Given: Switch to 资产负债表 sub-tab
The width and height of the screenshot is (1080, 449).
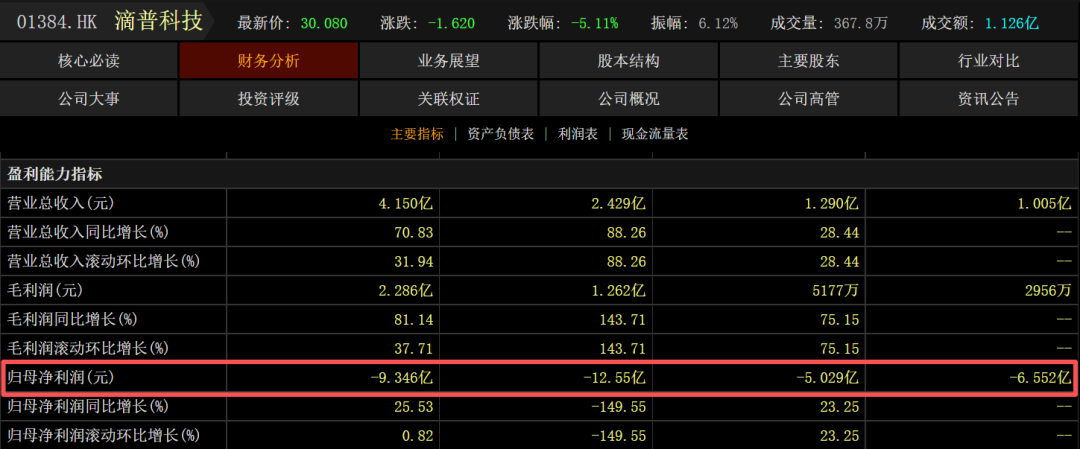Looking at the screenshot, I should click(x=500, y=134).
